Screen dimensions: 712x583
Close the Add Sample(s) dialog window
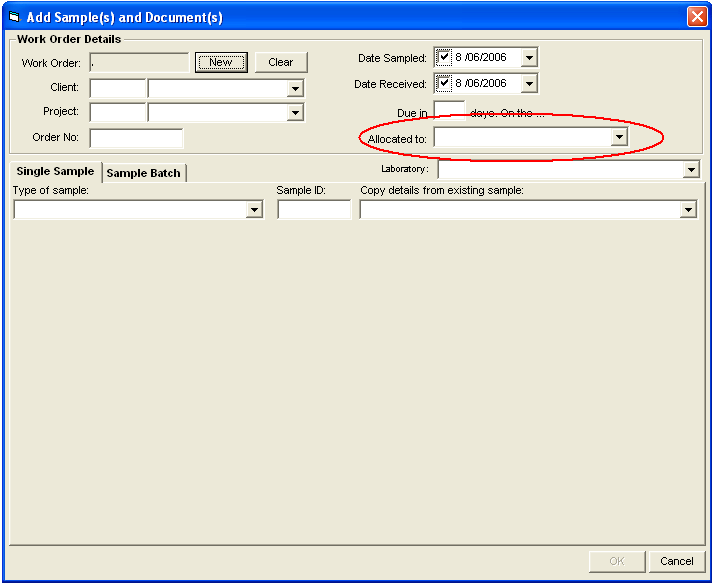click(x=696, y=17)
